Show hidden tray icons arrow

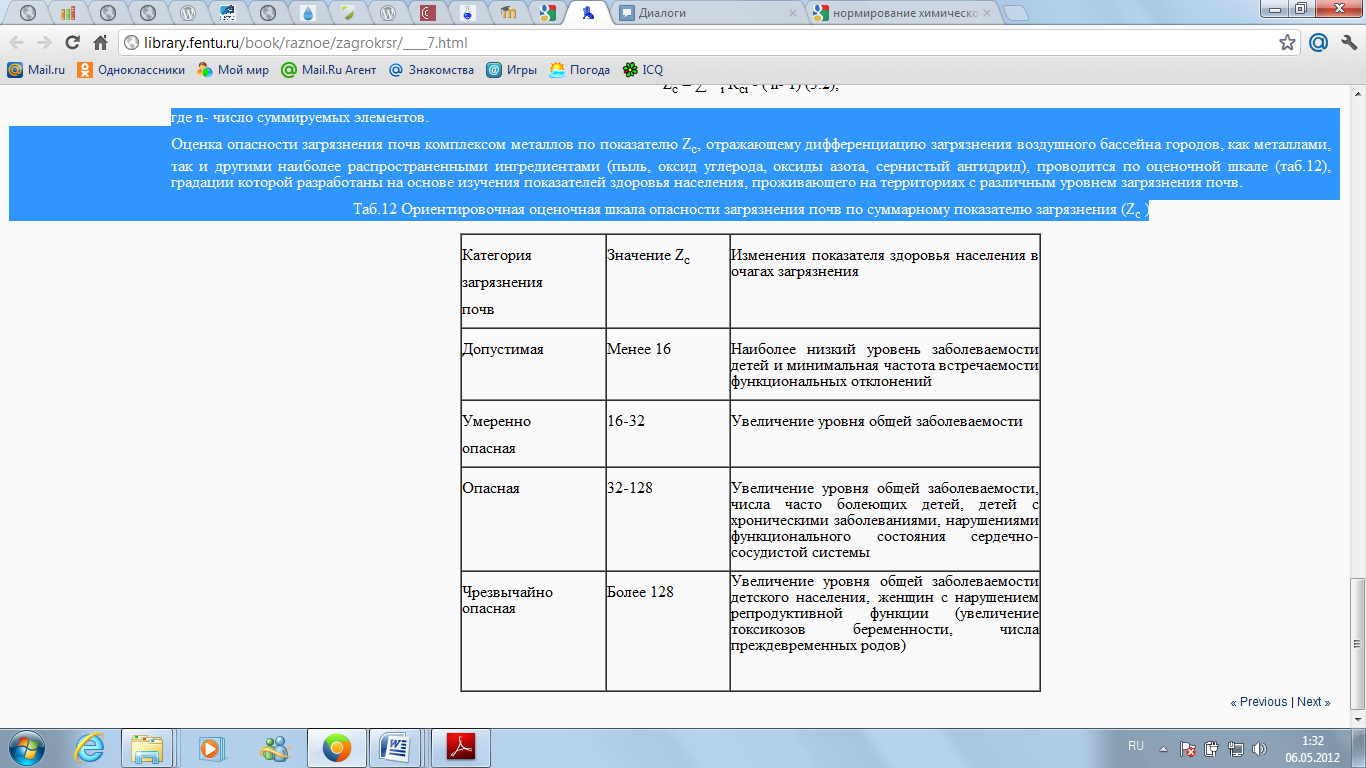click(1162, 747)
